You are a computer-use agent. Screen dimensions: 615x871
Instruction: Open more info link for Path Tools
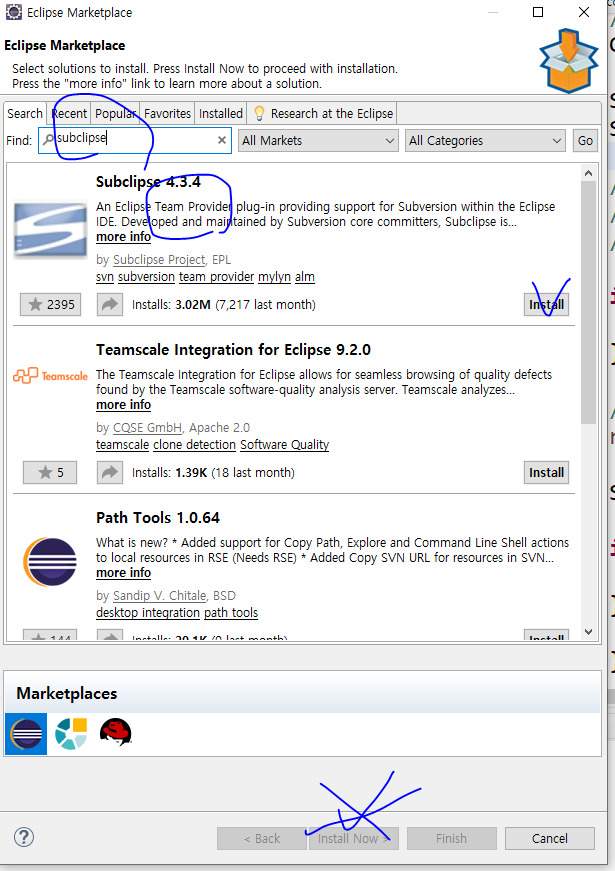coord(123,573)
